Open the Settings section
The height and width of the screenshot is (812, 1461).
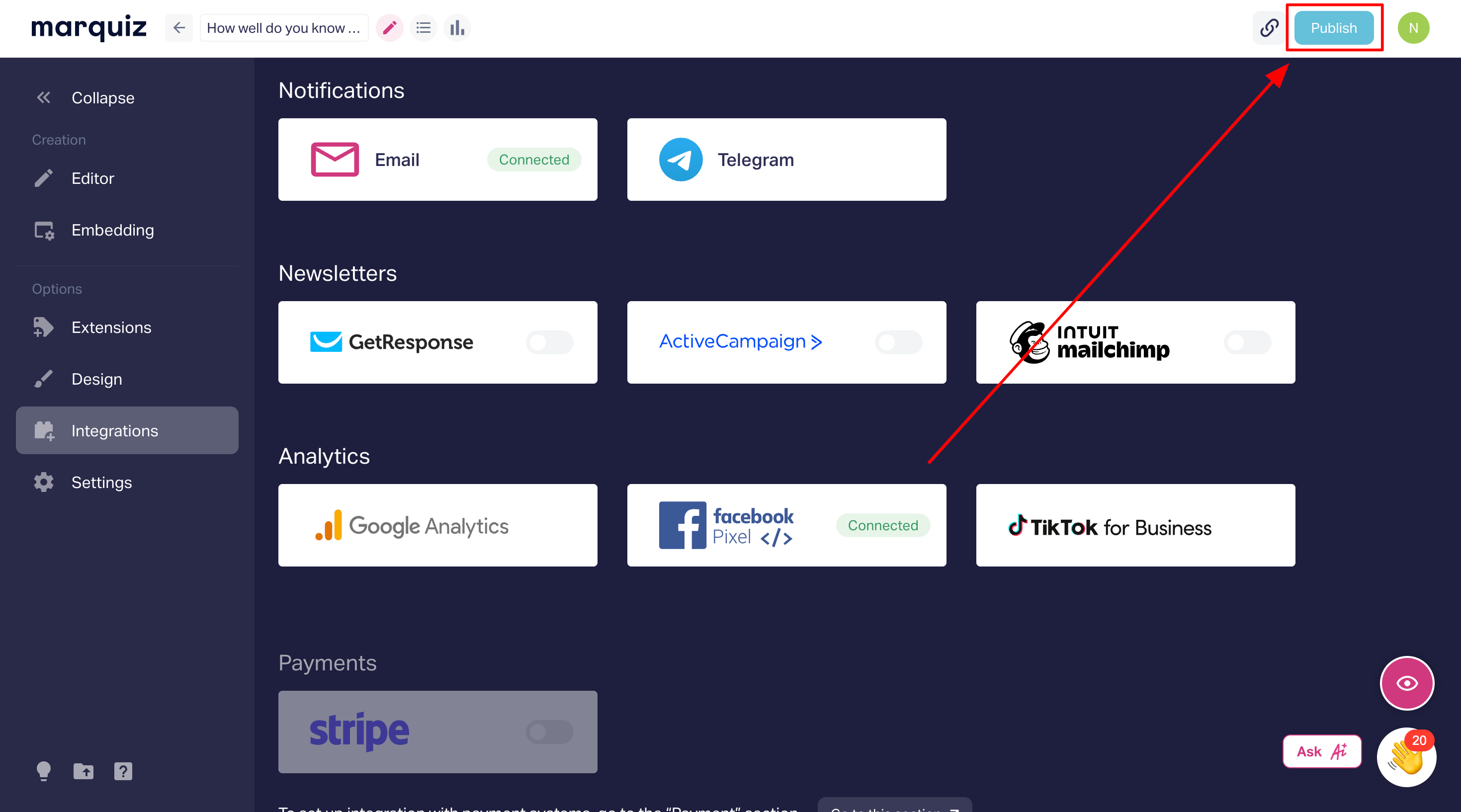(x=127, y=482)
